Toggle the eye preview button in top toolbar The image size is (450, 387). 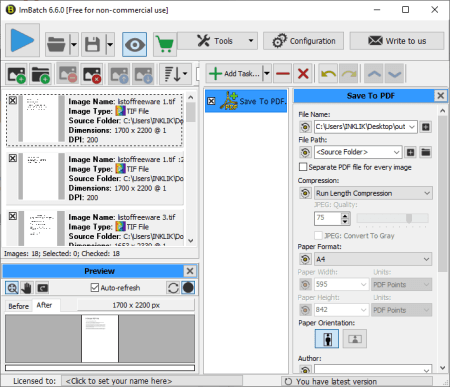click(134, 44)
